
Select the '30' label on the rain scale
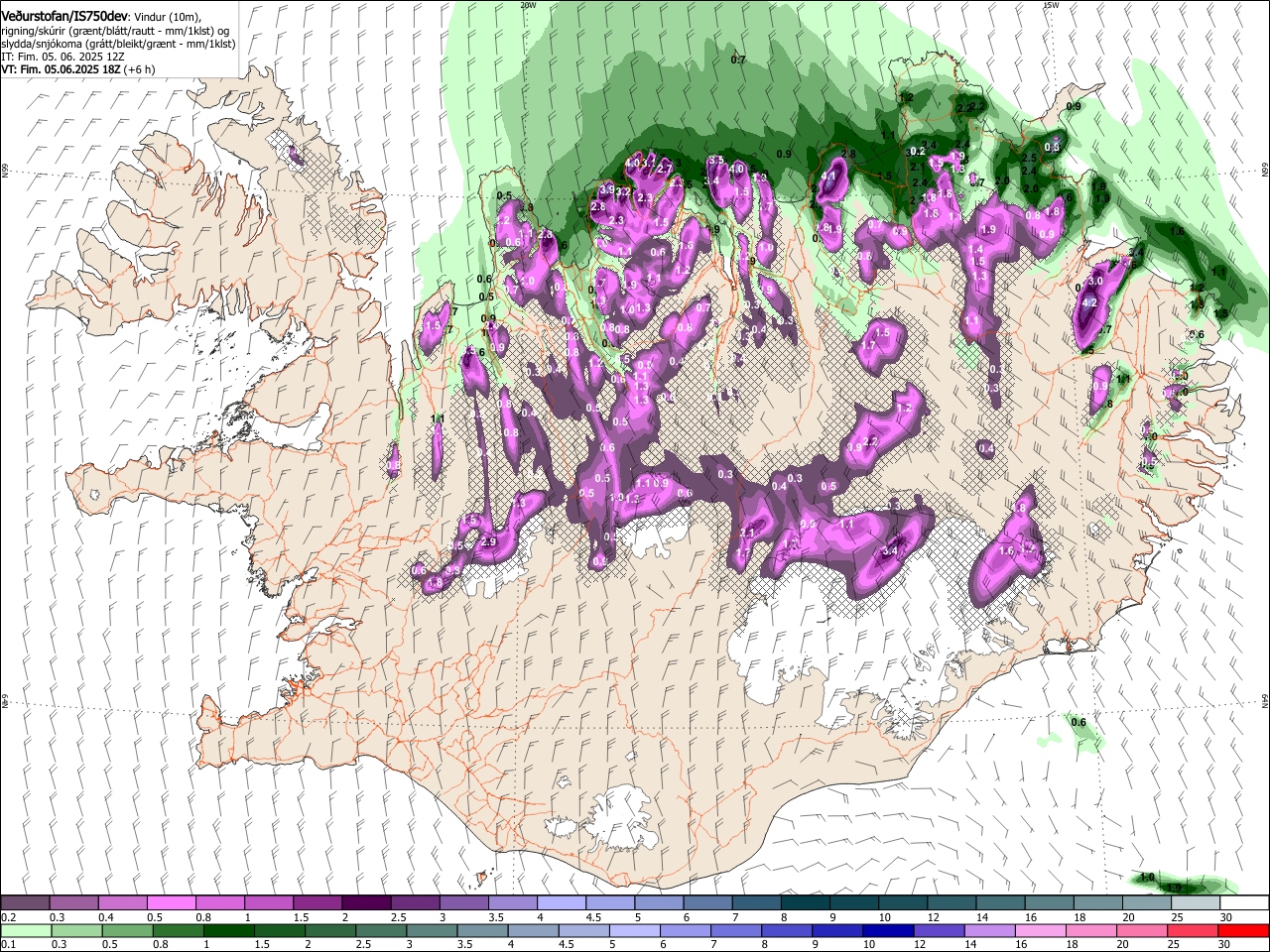click(1225, 945)
